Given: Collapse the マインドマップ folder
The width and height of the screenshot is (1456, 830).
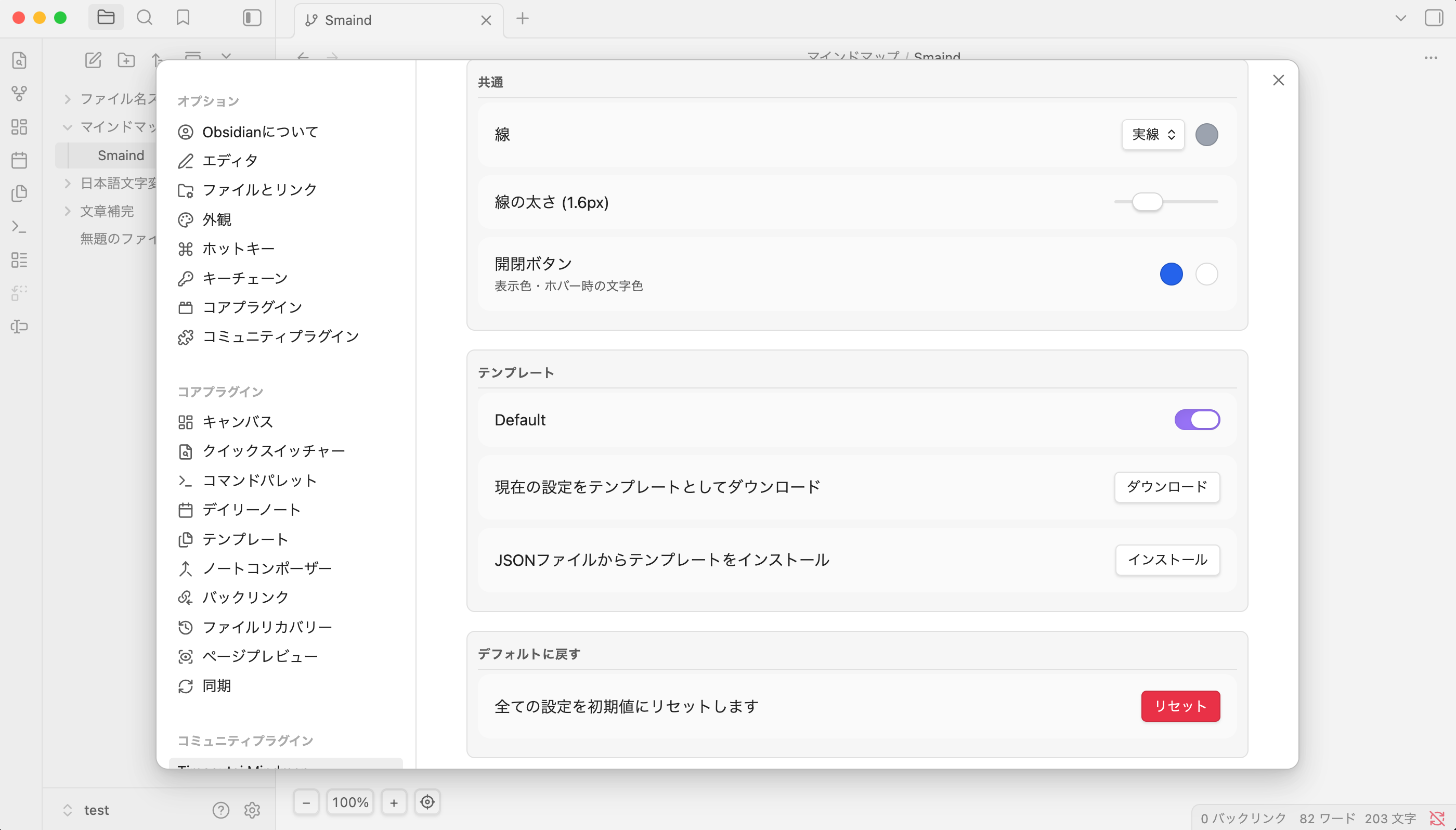Looking at the screenshot, I should (x=67, y=127).
